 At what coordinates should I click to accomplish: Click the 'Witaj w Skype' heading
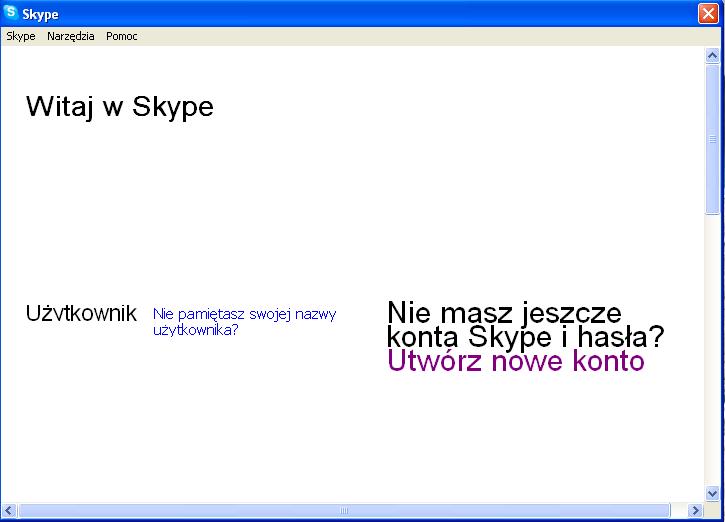[x=120, y=107]
